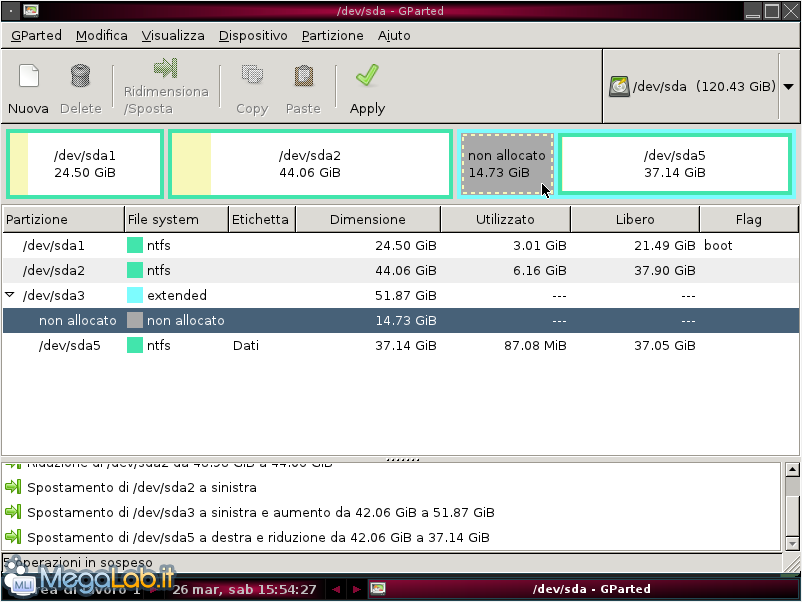This screenshot has height=602, width=802.
Task: Apply pending operations with the green checkmark
Action: tap(367, 75)
